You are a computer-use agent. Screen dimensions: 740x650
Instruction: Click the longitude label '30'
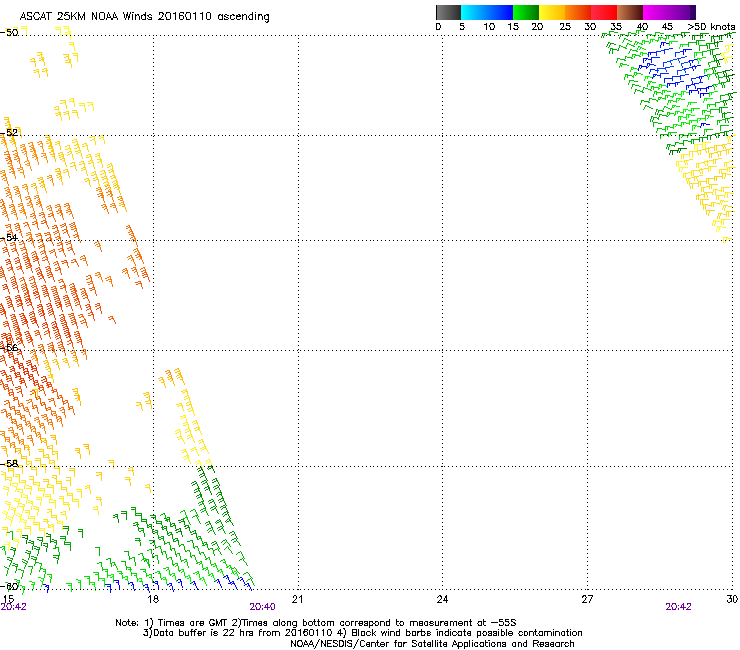point(732,599)
